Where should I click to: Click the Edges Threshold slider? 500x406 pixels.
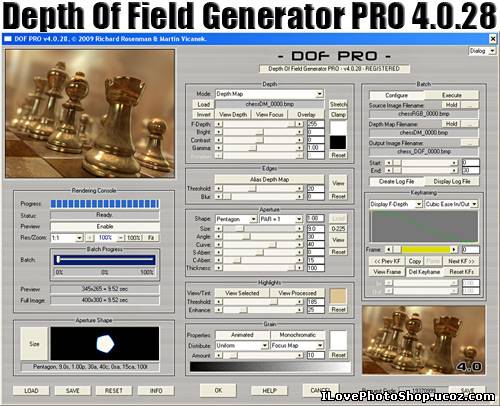(x=259, y=189)
